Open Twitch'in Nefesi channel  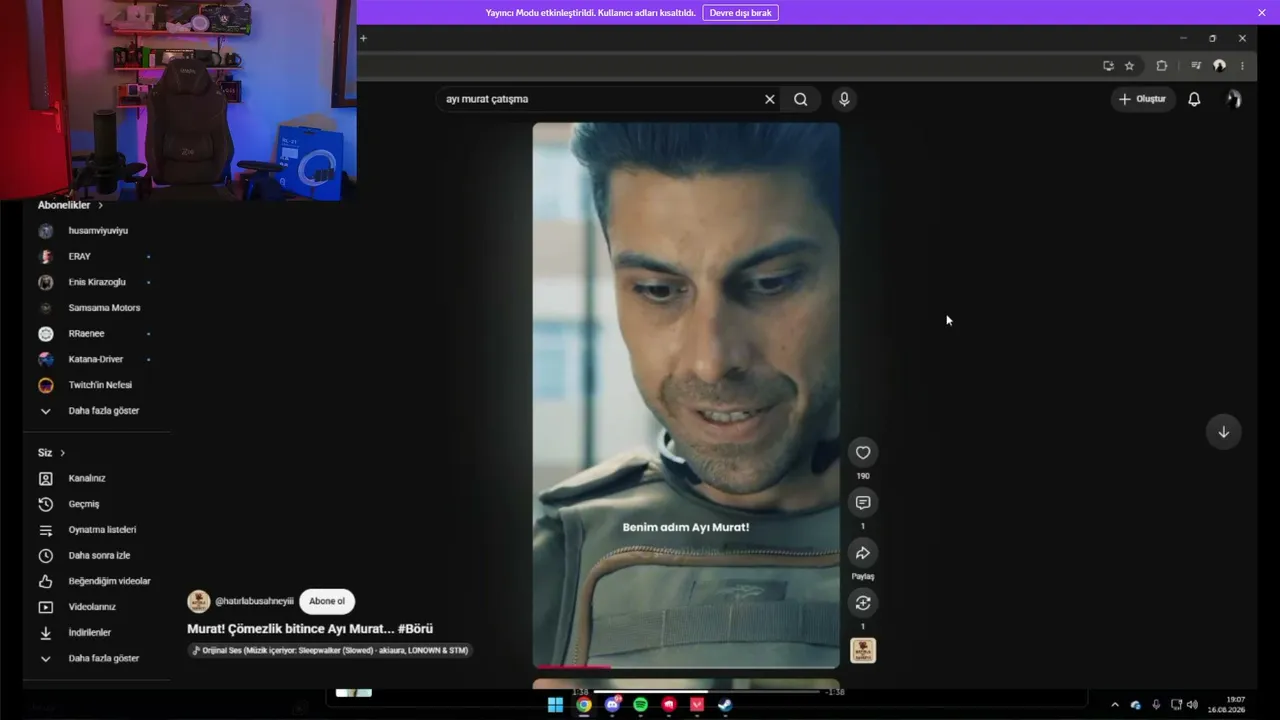tap(96, 385)
